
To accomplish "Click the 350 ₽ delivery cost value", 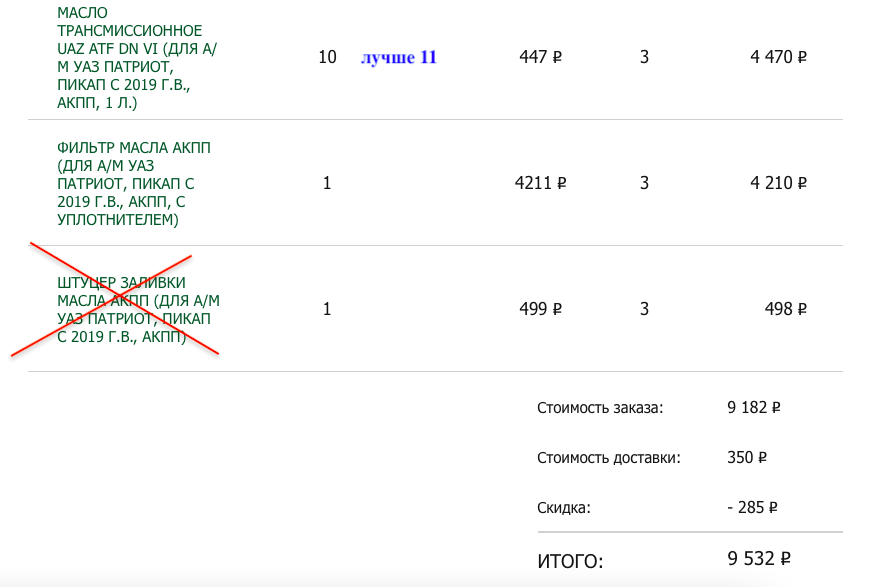I will pos(746,458).
